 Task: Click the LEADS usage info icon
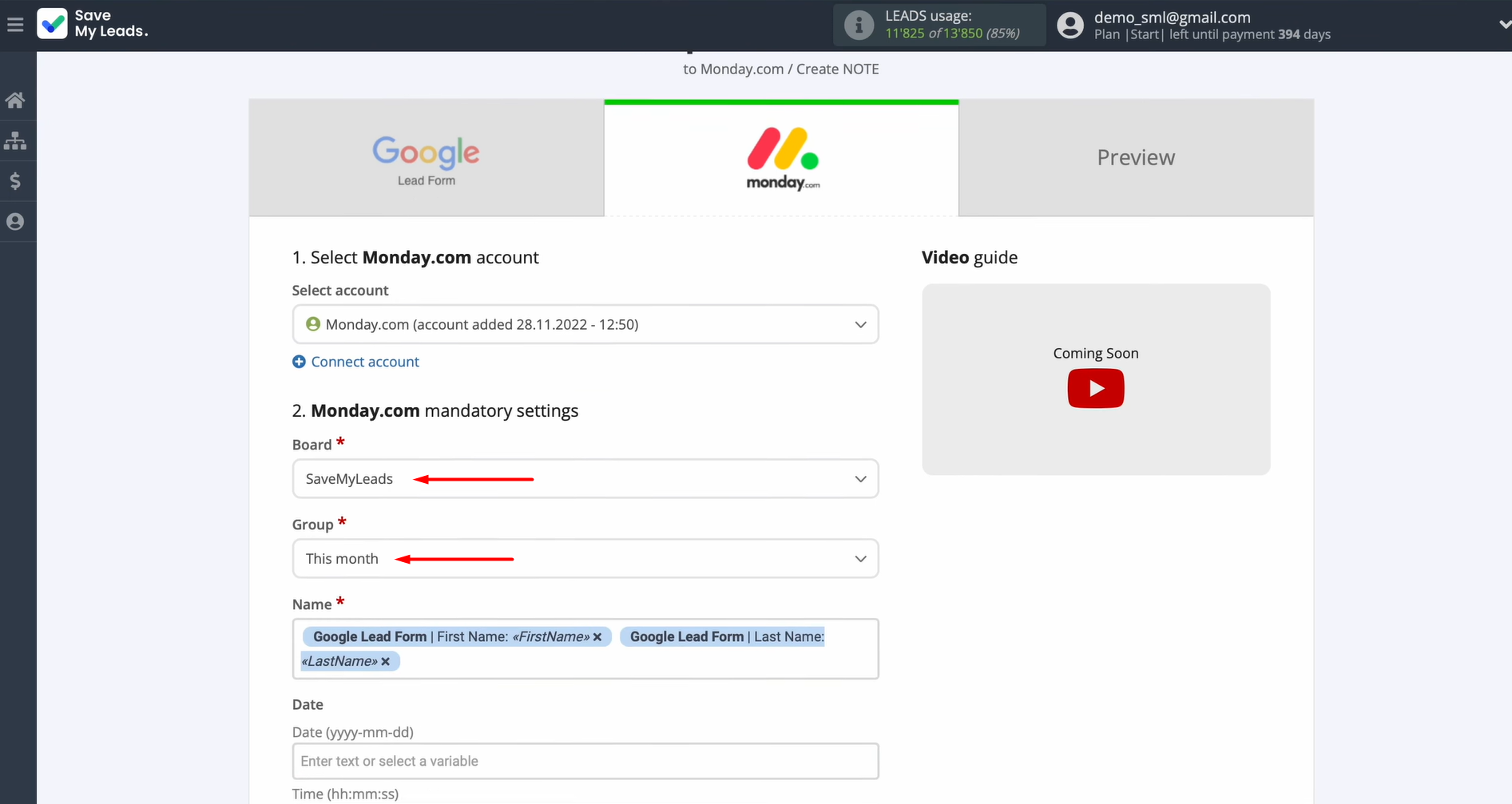pyautogui.click(x=859, y=26)
